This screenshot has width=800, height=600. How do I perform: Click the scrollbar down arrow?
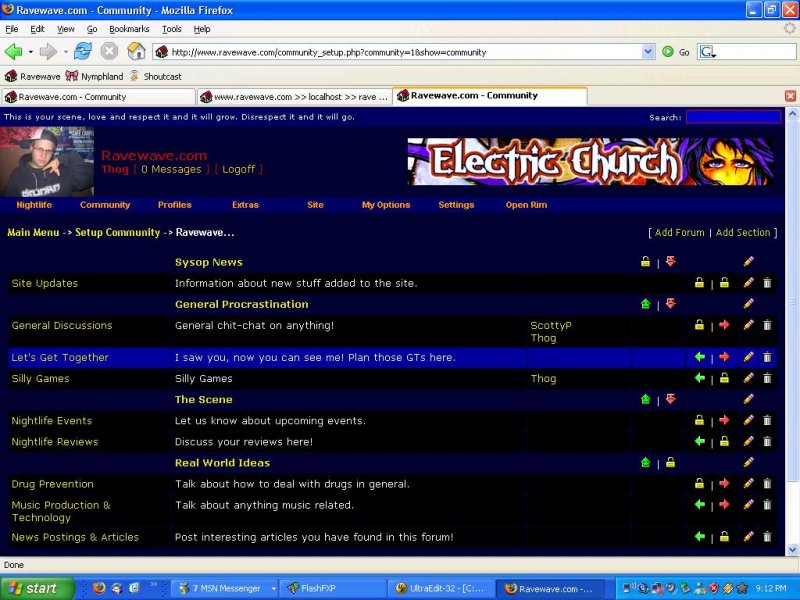pyautogui.click(x=792, y=549)
